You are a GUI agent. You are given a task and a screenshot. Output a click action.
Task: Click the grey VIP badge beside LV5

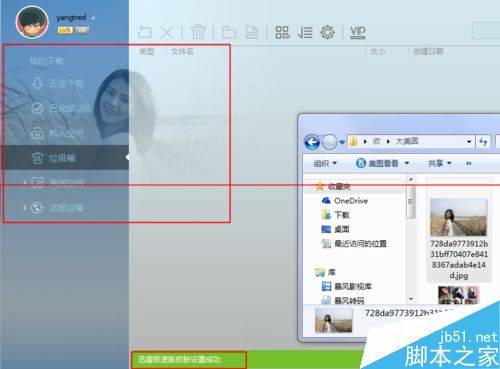pyautogui.click(x=82, y=30)
